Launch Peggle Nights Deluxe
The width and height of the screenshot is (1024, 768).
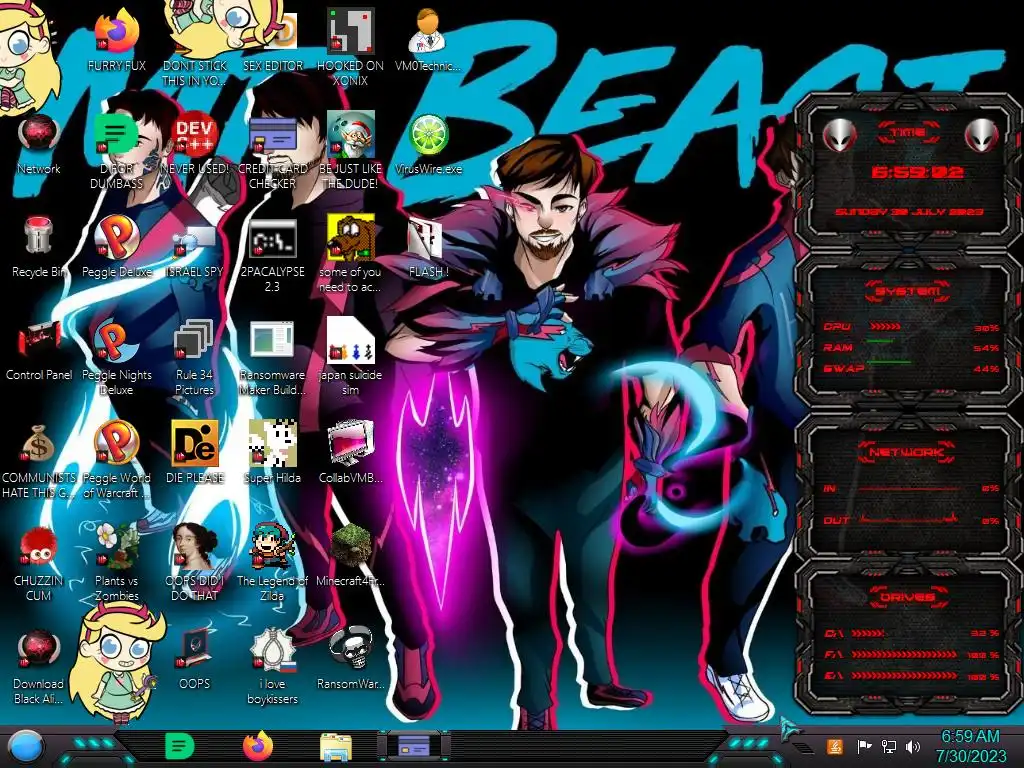pos(116,340)
